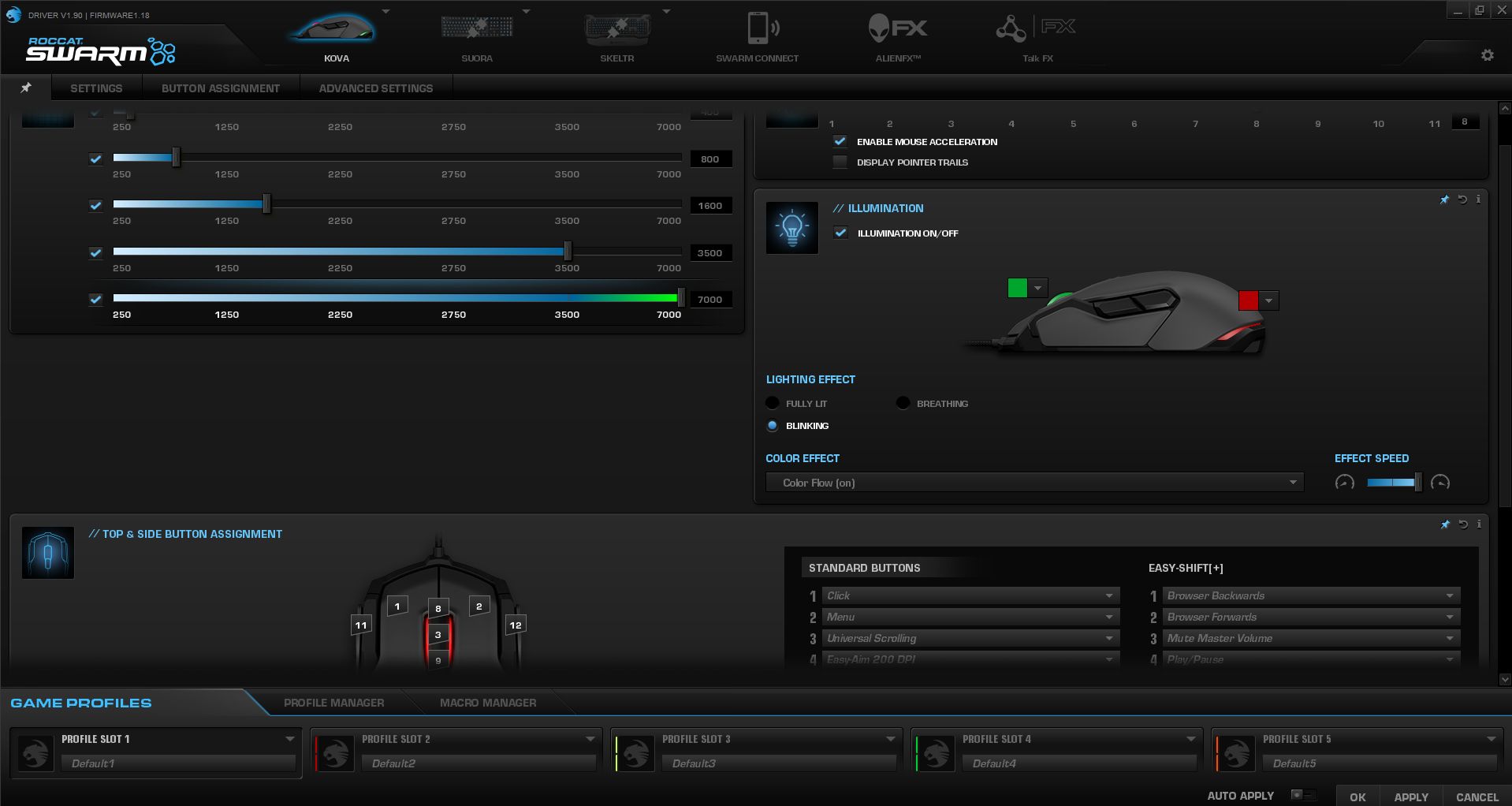Click the Roccat Swarm logo

pos(101,50)
